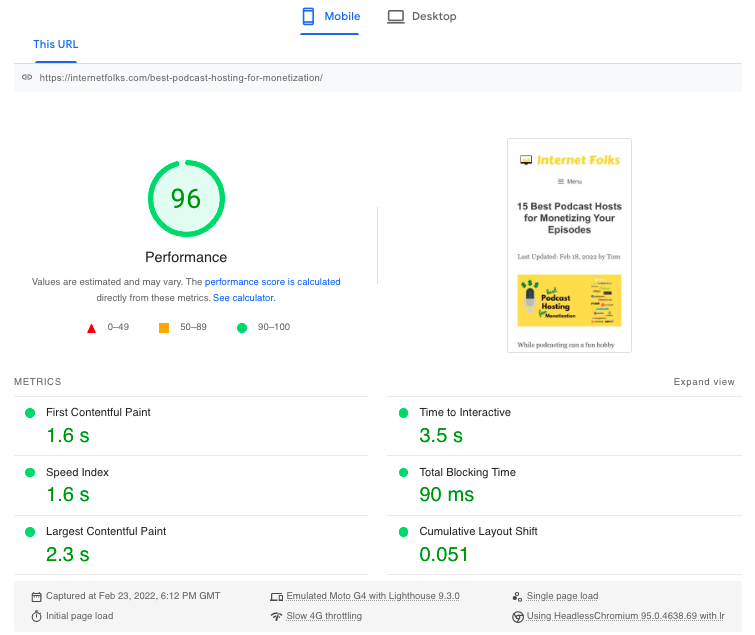The width and height of the screenshot is (755, 635).
Task: Click the device icon by Emulated Moto G4
Action: click(x=276, y=596)
